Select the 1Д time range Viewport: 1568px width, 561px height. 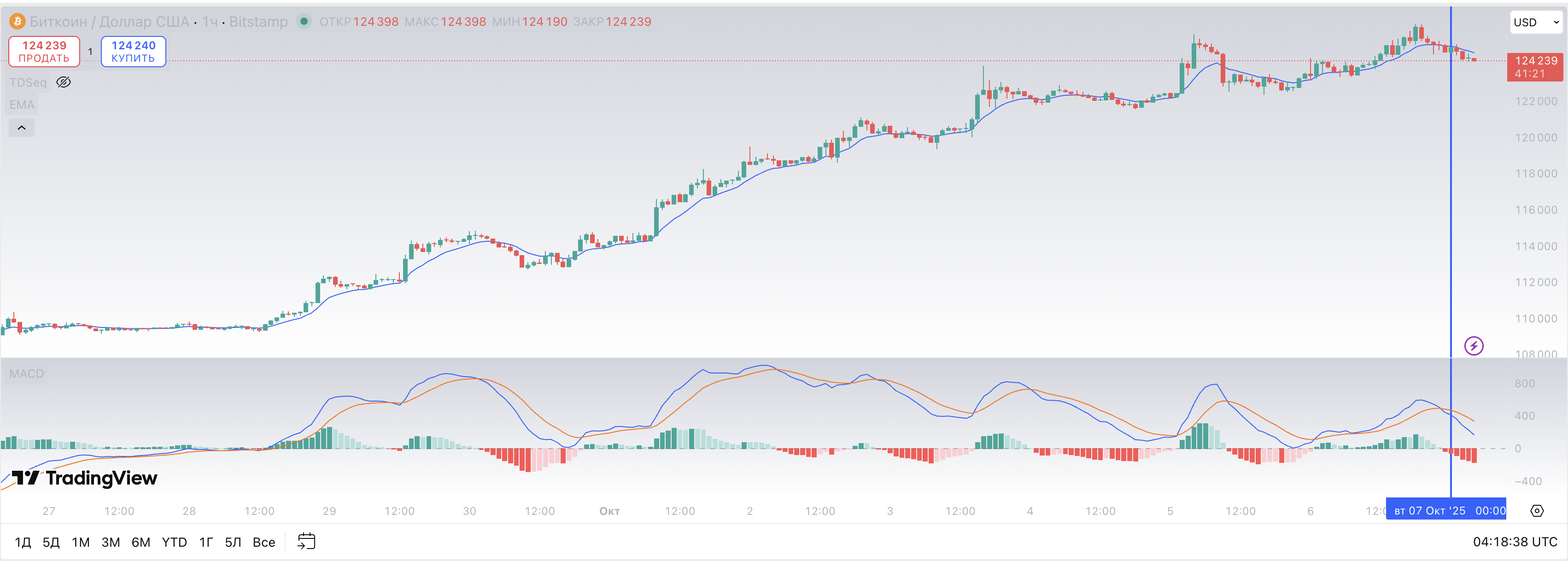(x=23, y=542)
